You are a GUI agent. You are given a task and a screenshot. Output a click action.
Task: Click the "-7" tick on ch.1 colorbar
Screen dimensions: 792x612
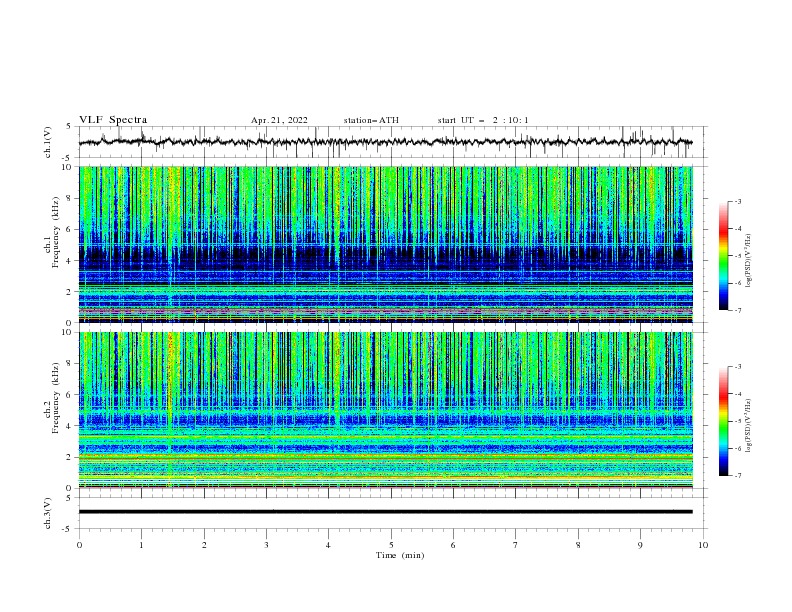coord(738,310)
